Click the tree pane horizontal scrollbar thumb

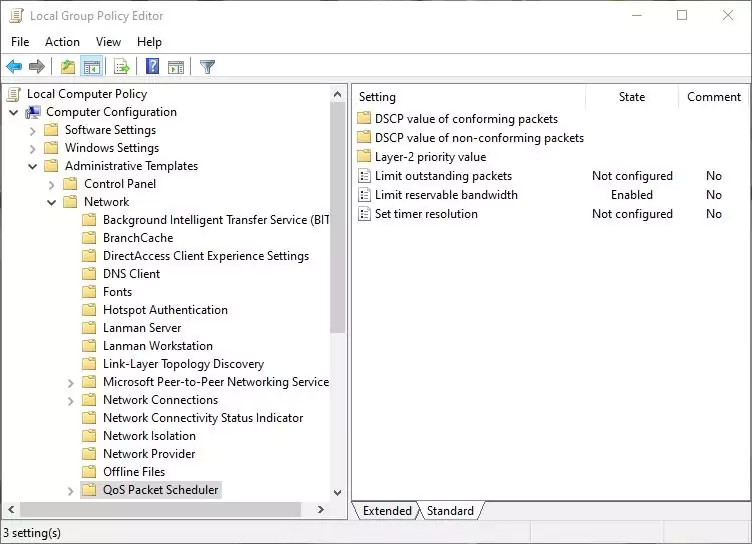(161, 509)
